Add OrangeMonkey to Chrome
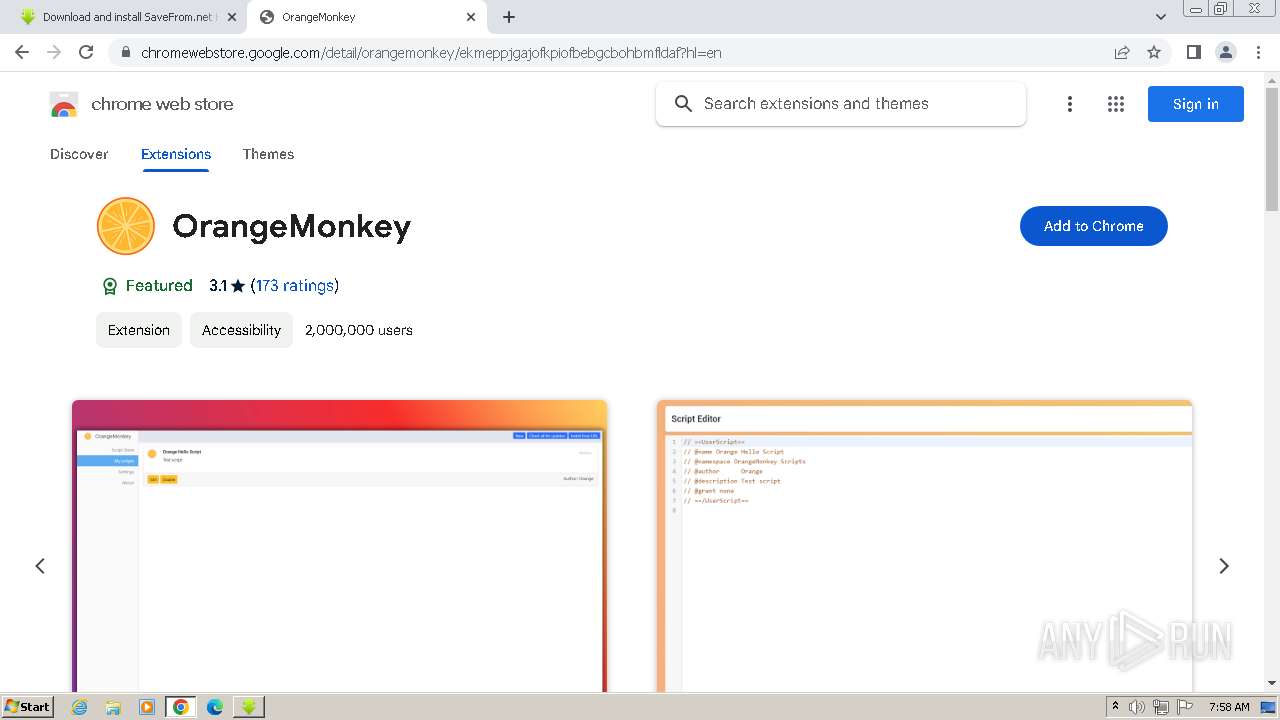 [1093, 226]
